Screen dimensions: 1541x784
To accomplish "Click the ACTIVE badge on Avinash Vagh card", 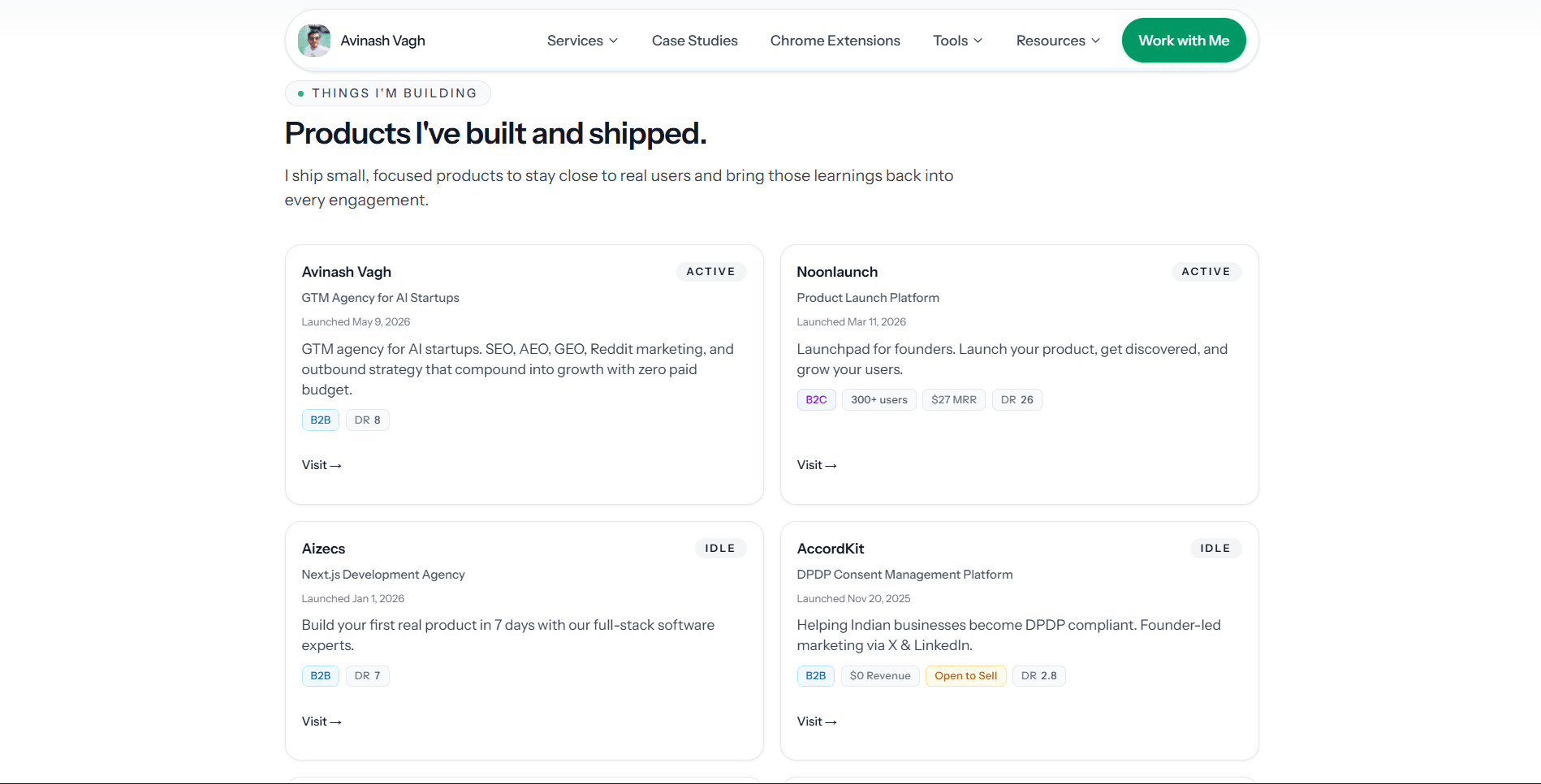I will pos(711,272).
